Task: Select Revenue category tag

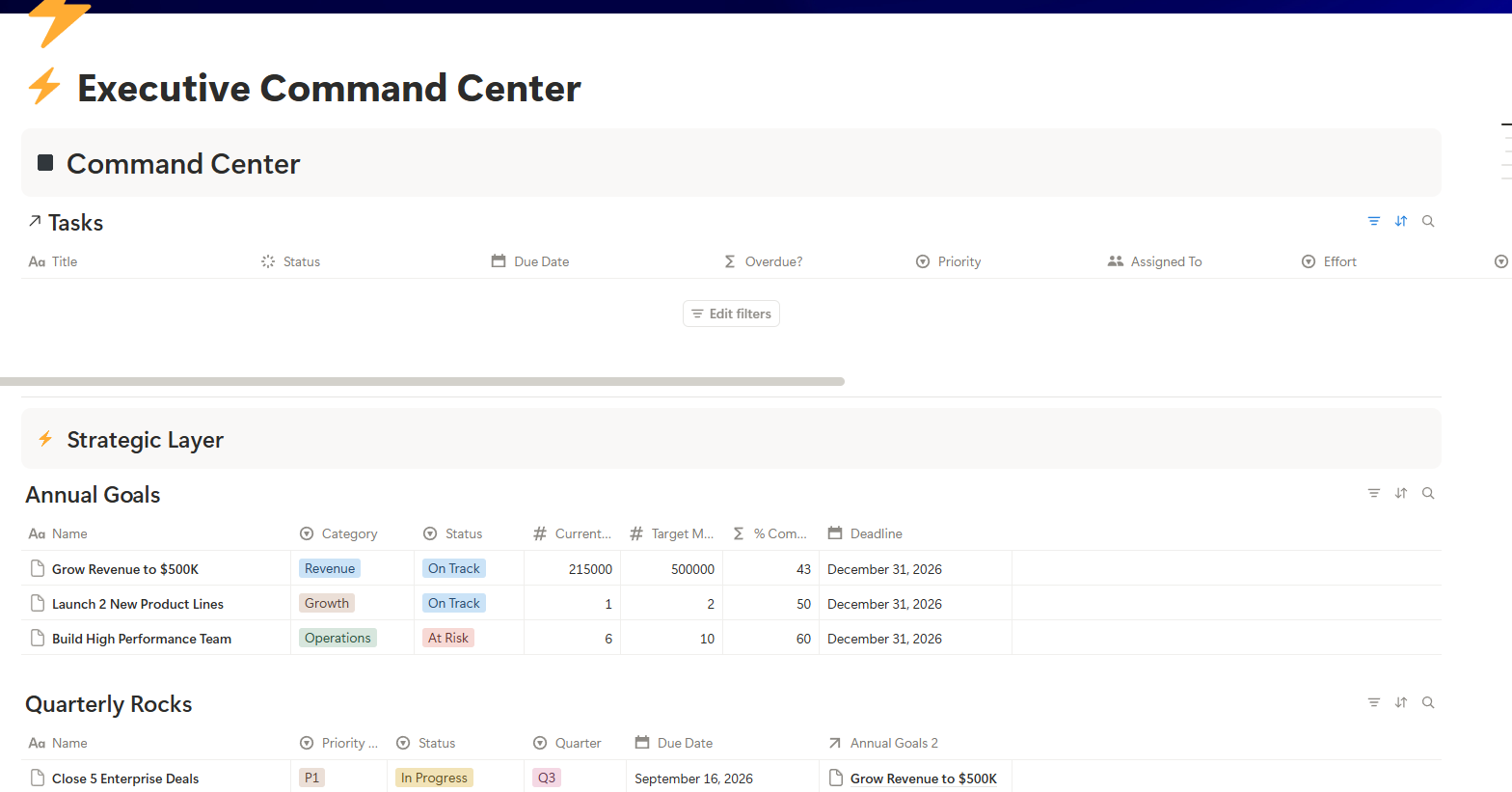Action: pos(330,568)
